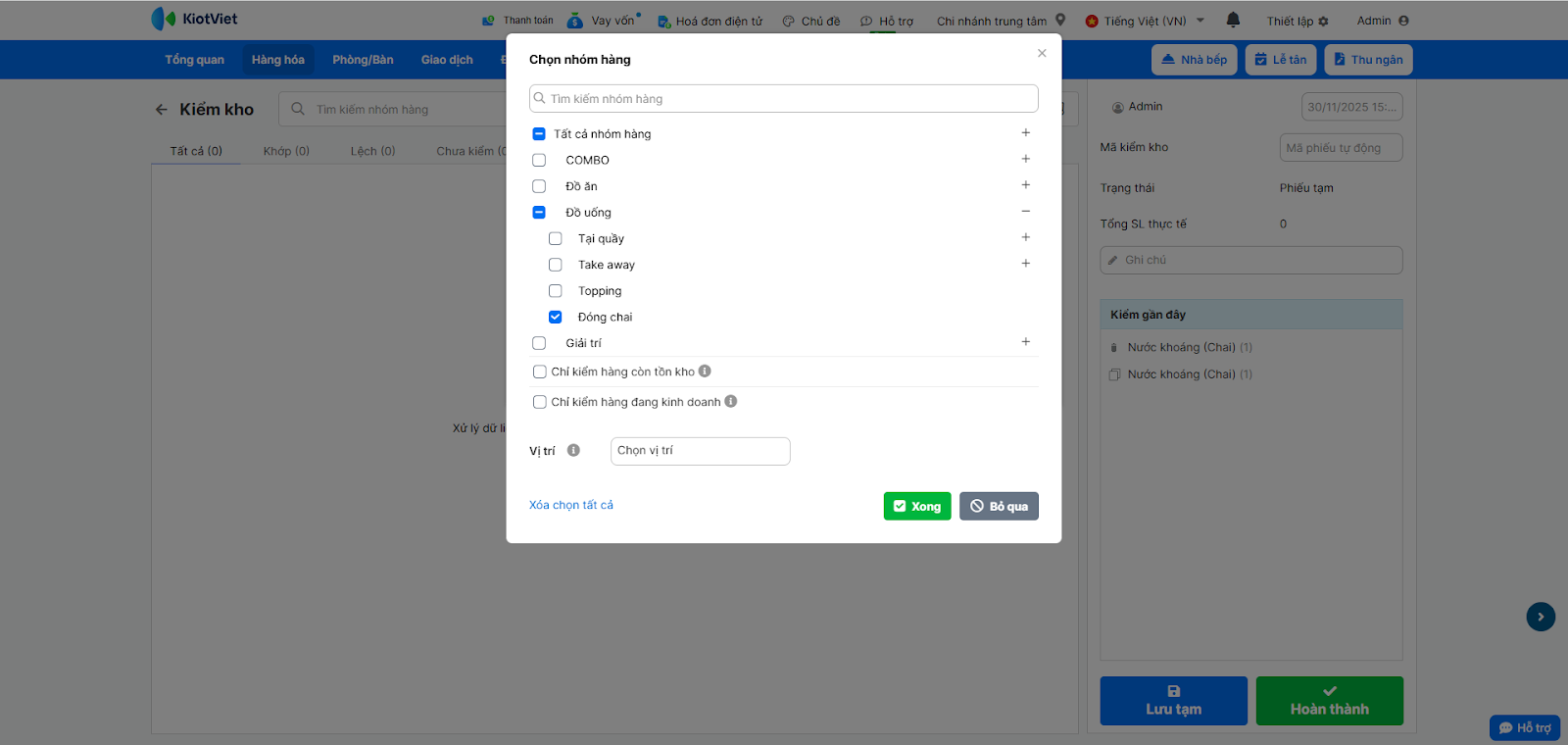Click the Hoàn thành button

(x=1330, y=701)
